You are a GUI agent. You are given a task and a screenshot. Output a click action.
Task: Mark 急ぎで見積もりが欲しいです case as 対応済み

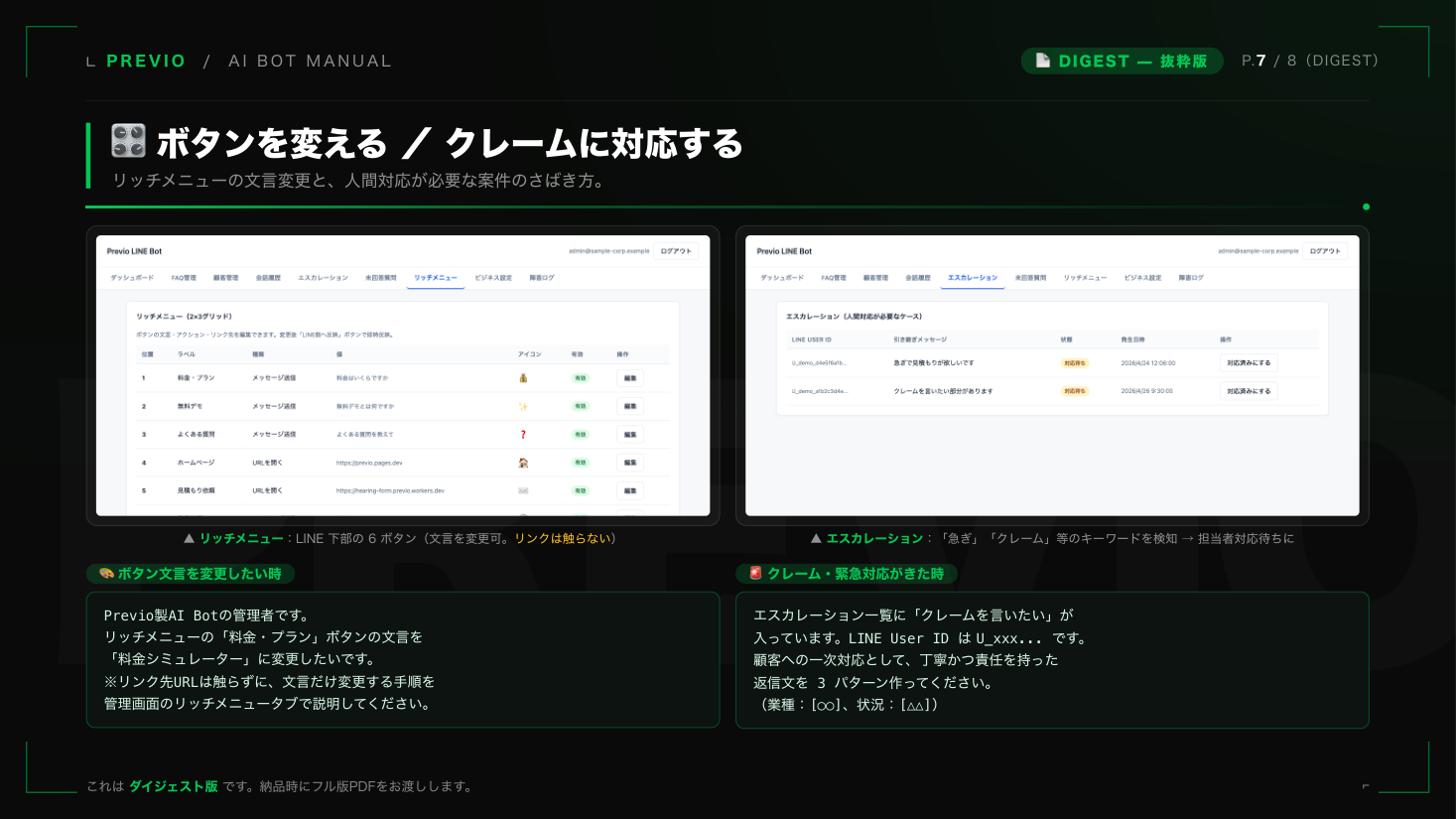coord(1249,363)
